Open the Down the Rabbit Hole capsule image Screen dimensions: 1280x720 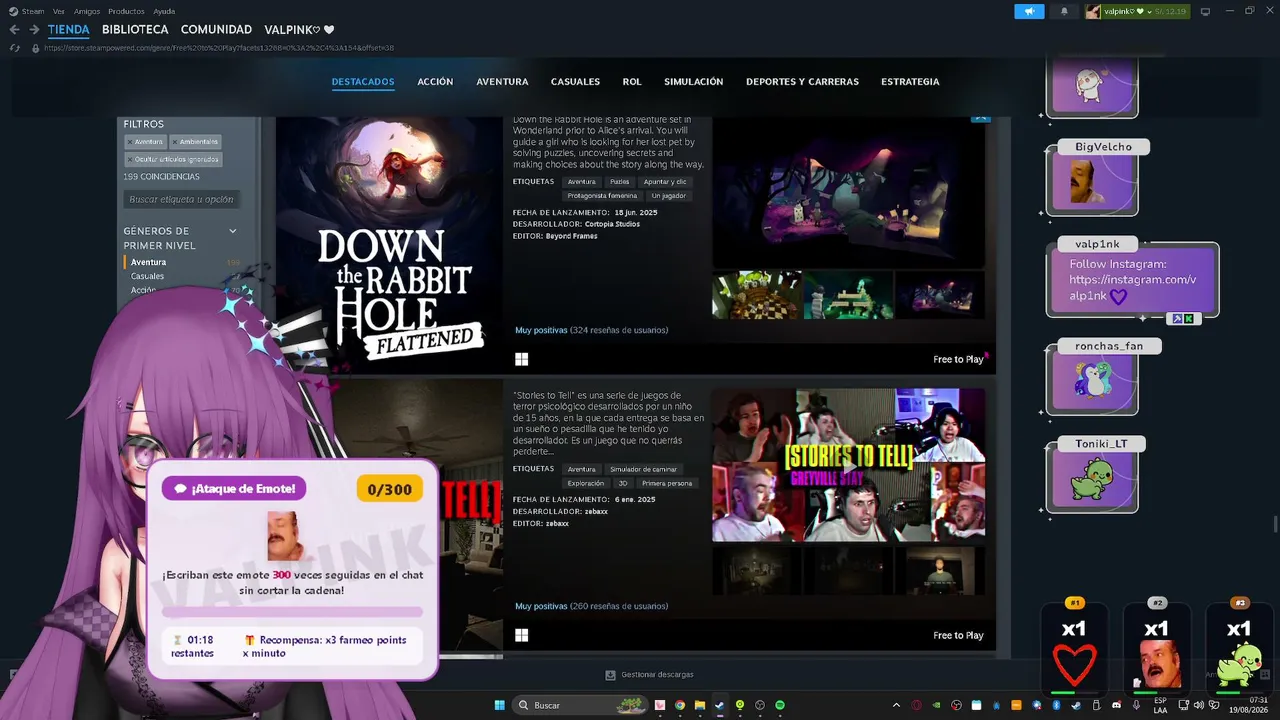click(389, 245)
